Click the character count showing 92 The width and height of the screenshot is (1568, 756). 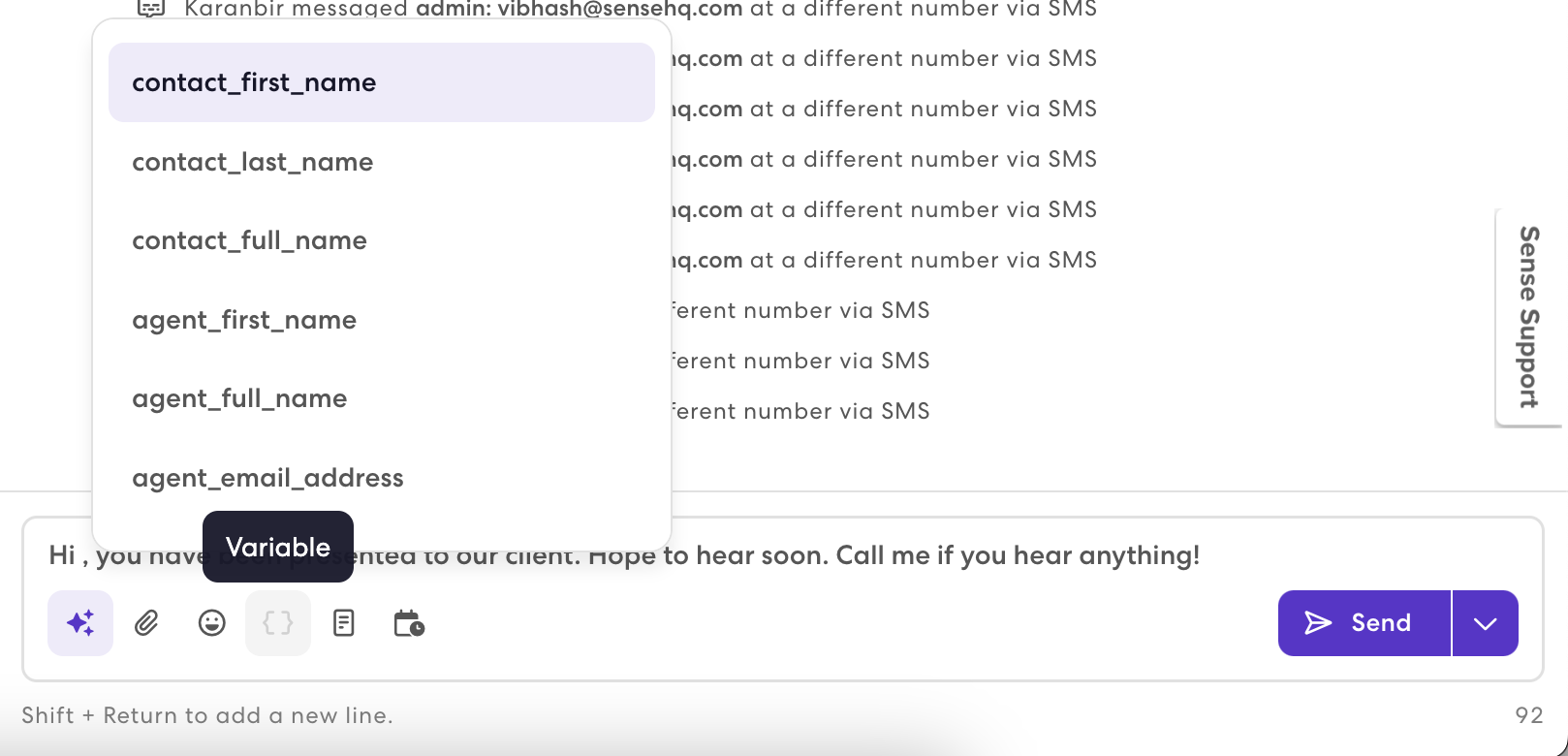[1529, 714]
